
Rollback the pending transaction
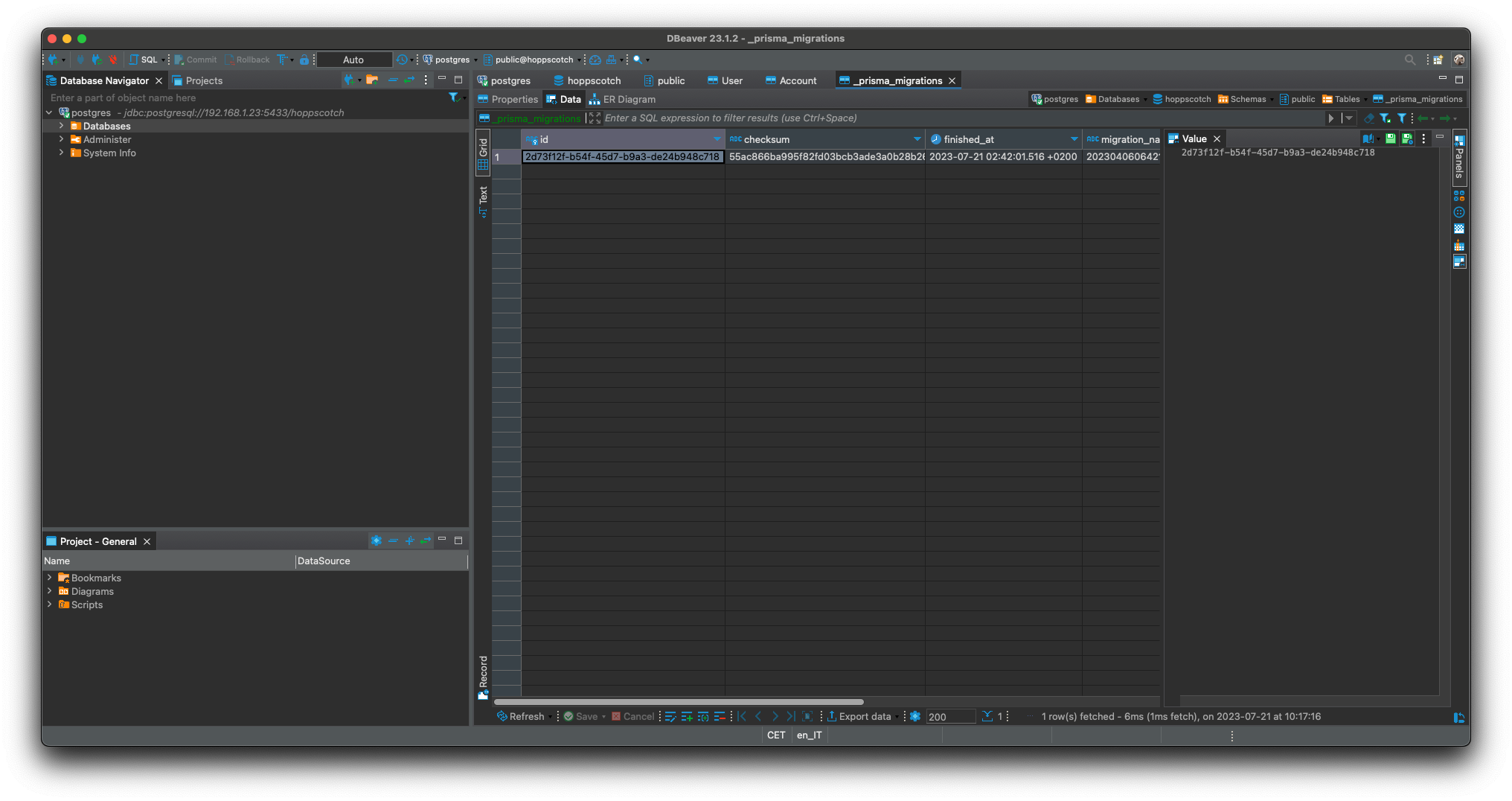pos(249,60)
